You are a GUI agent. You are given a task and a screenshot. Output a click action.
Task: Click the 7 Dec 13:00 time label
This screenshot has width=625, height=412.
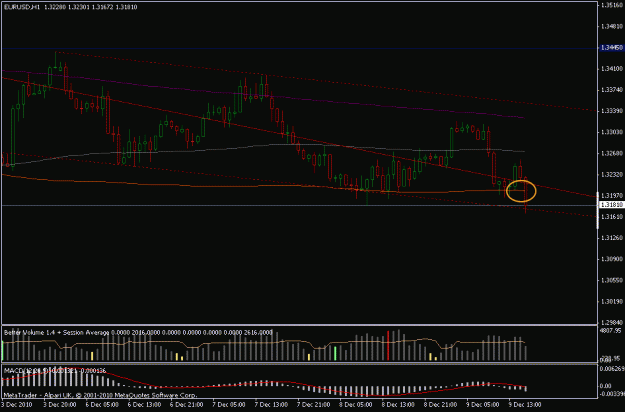(271, 405)
